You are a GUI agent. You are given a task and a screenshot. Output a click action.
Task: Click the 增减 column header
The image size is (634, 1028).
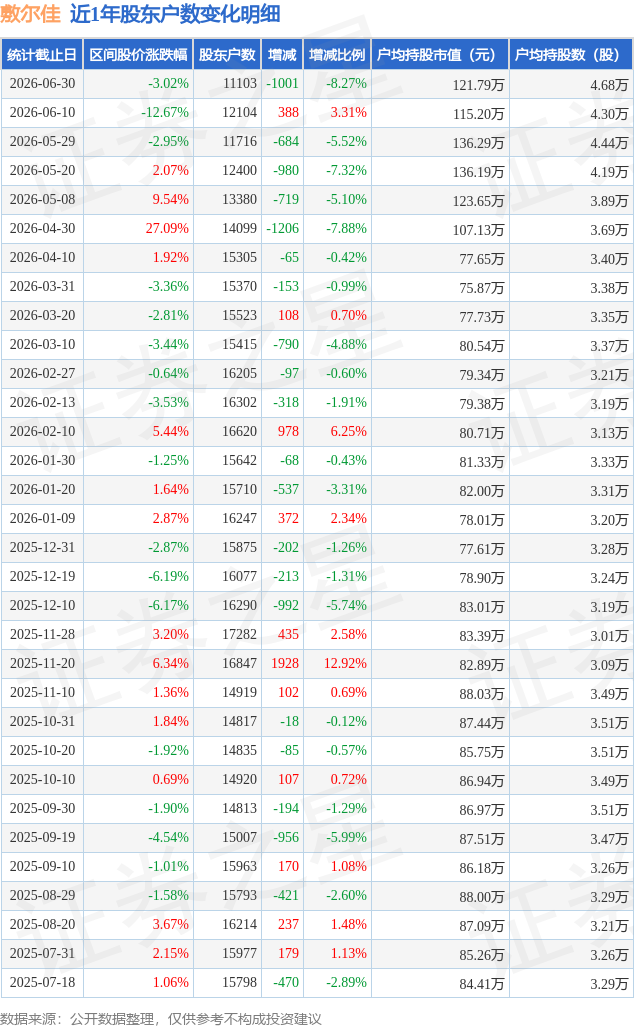pyautogui.click(x=283, y=55)
